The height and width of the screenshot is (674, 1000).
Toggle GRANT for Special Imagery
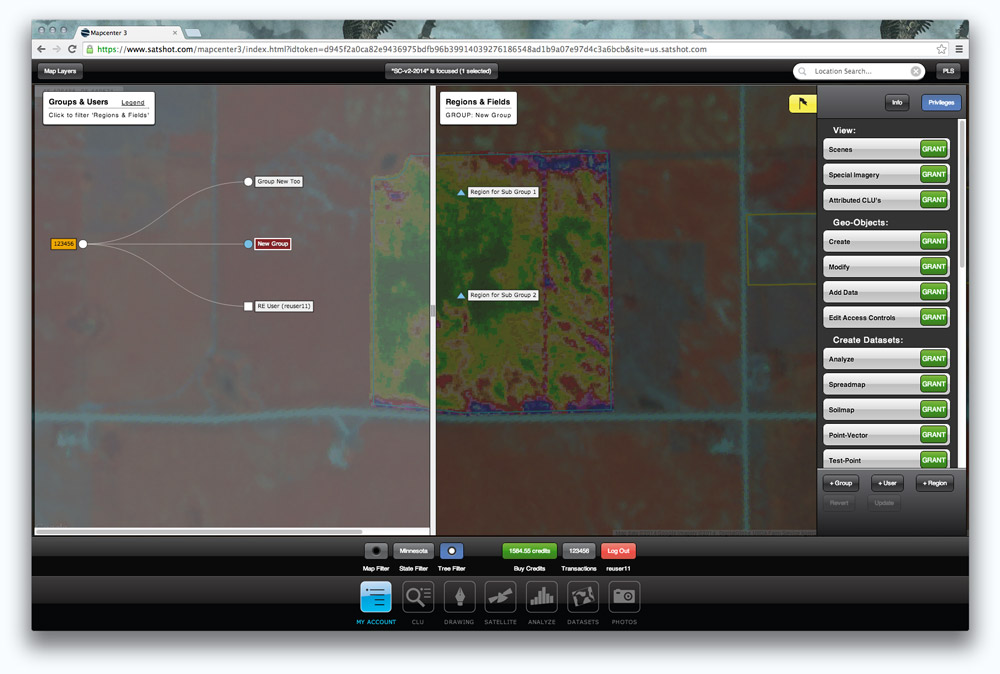point(934,174)
